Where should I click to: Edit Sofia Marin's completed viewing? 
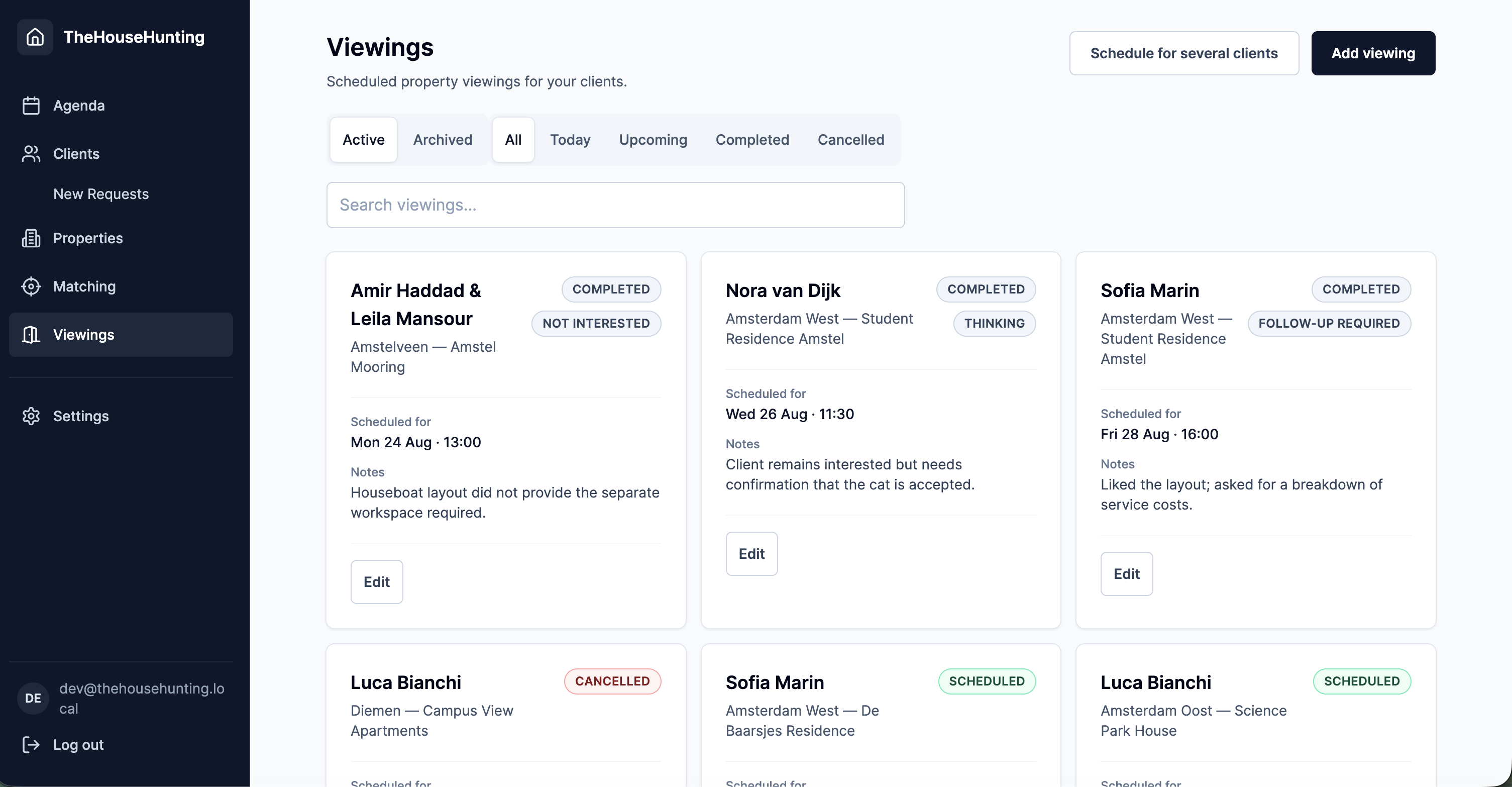1126,574
